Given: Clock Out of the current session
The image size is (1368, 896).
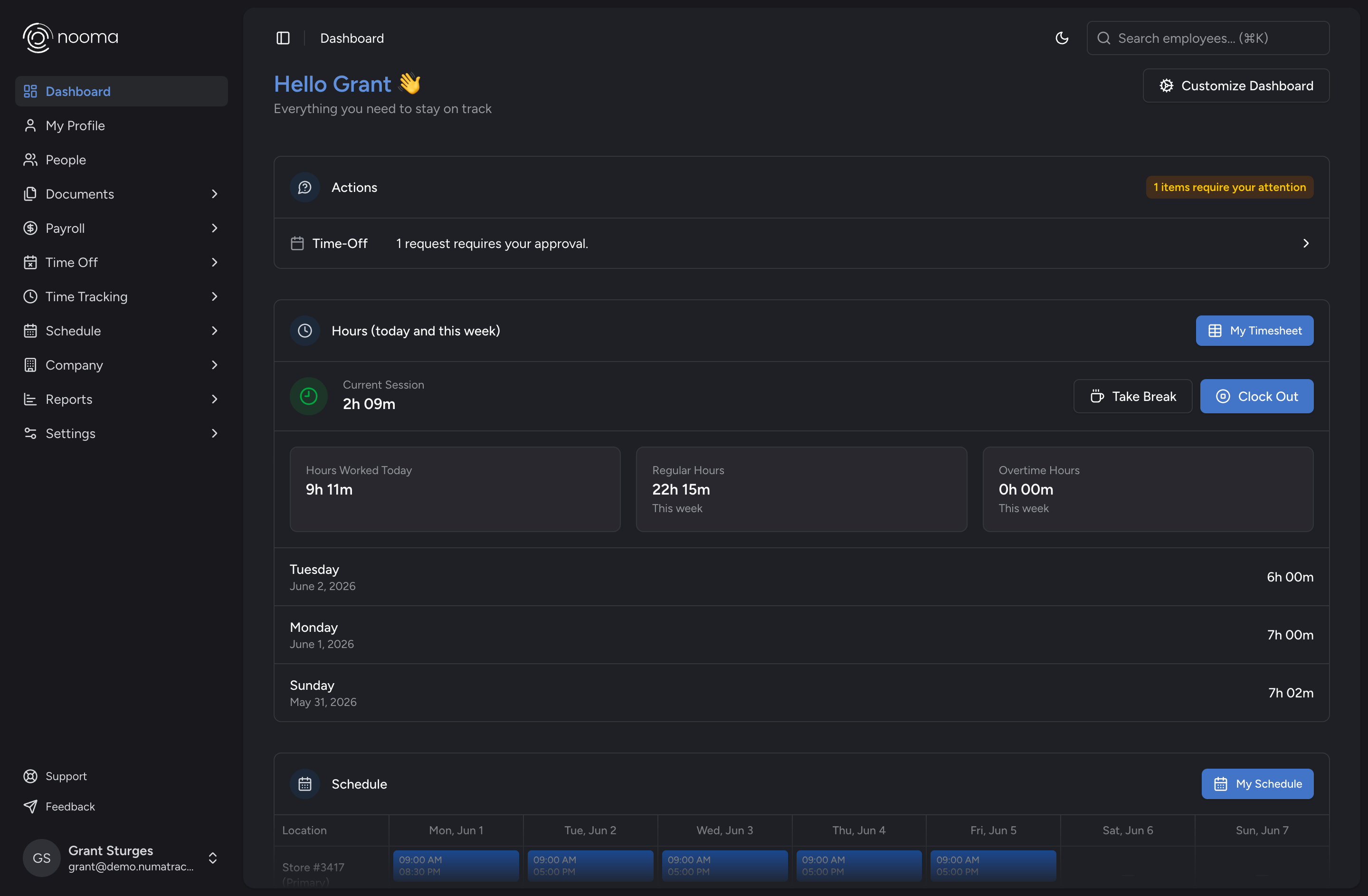Looking at the screenshot, I should point(1256,396).
